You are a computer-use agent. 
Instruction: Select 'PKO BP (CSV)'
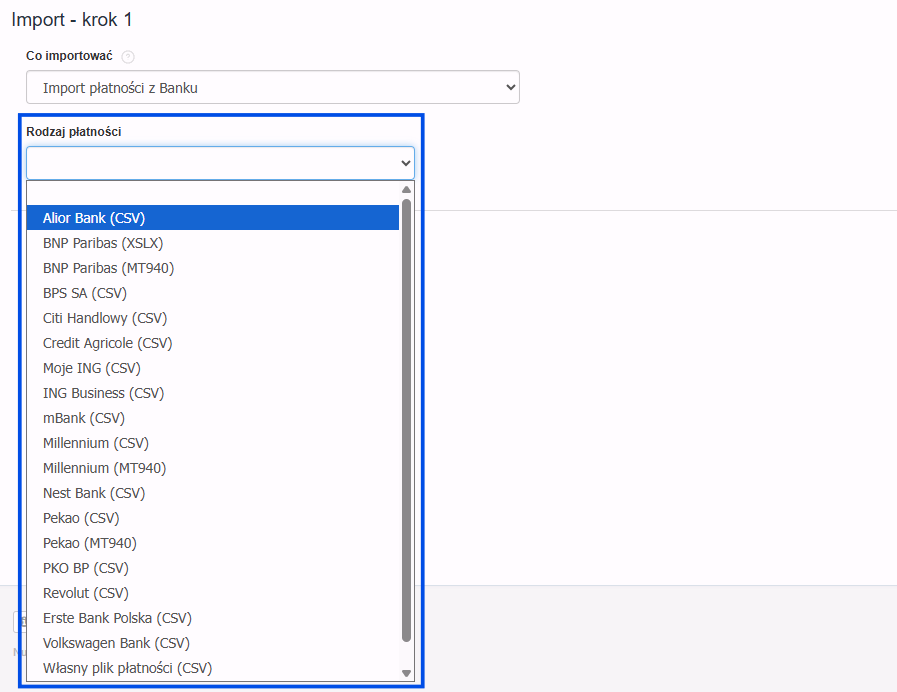[213, 568]
